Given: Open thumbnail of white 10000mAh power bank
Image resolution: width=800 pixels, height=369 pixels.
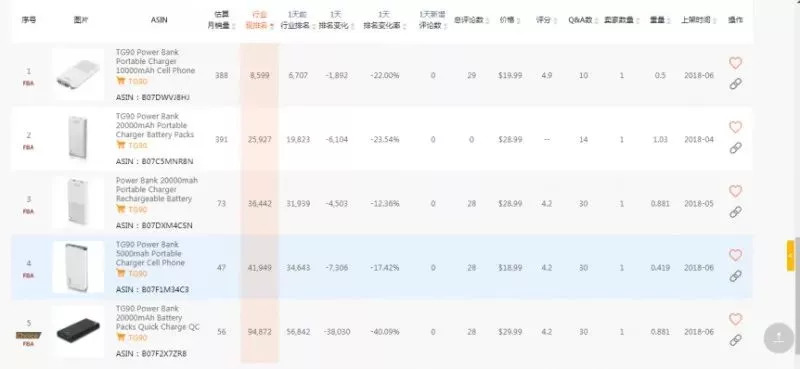Looking at the screenshot, I should pos(78,75).
